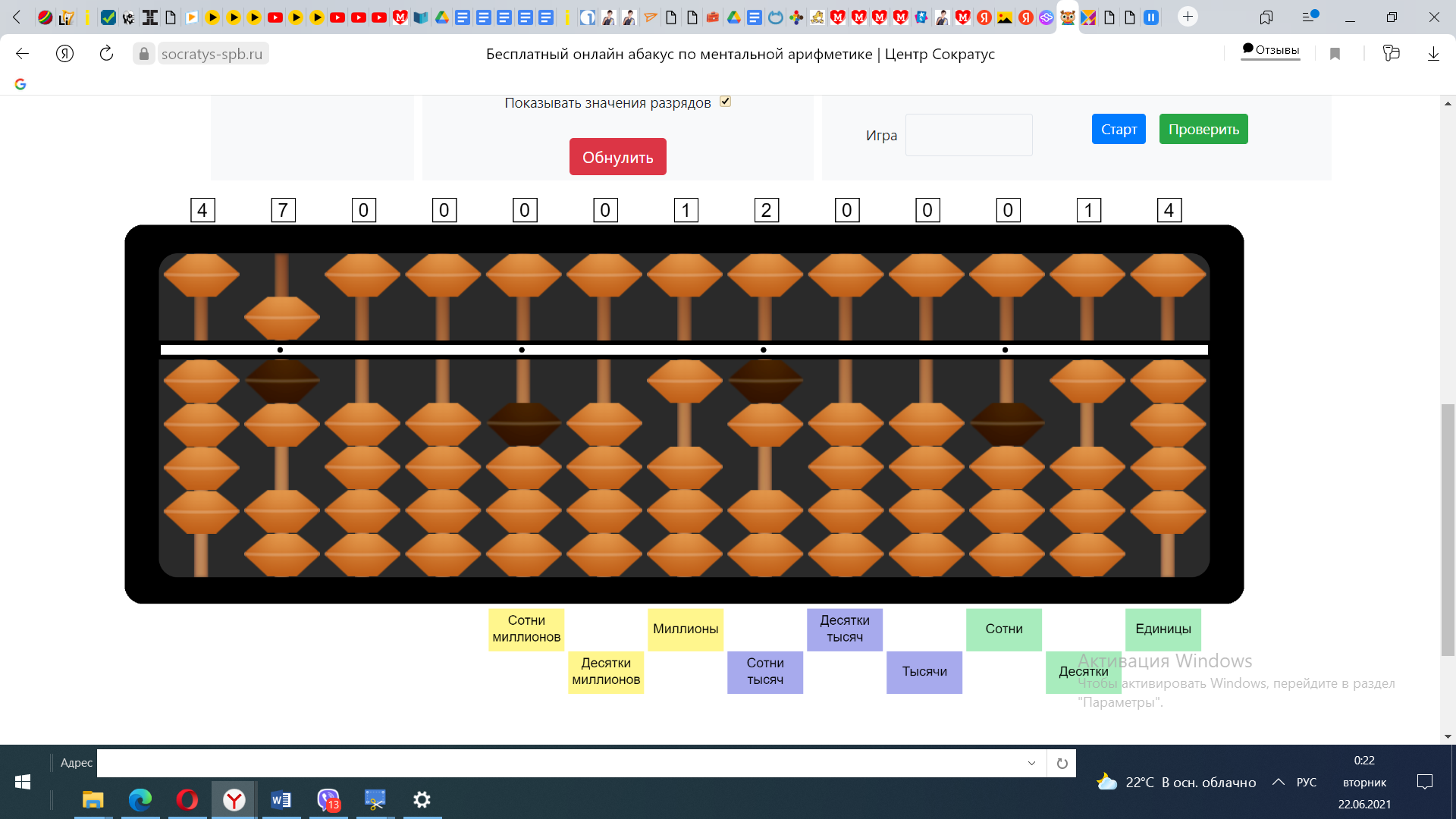Click the page vertical scrollbar thumb
1456x819 pixels.
click(x=1448, y=530)
